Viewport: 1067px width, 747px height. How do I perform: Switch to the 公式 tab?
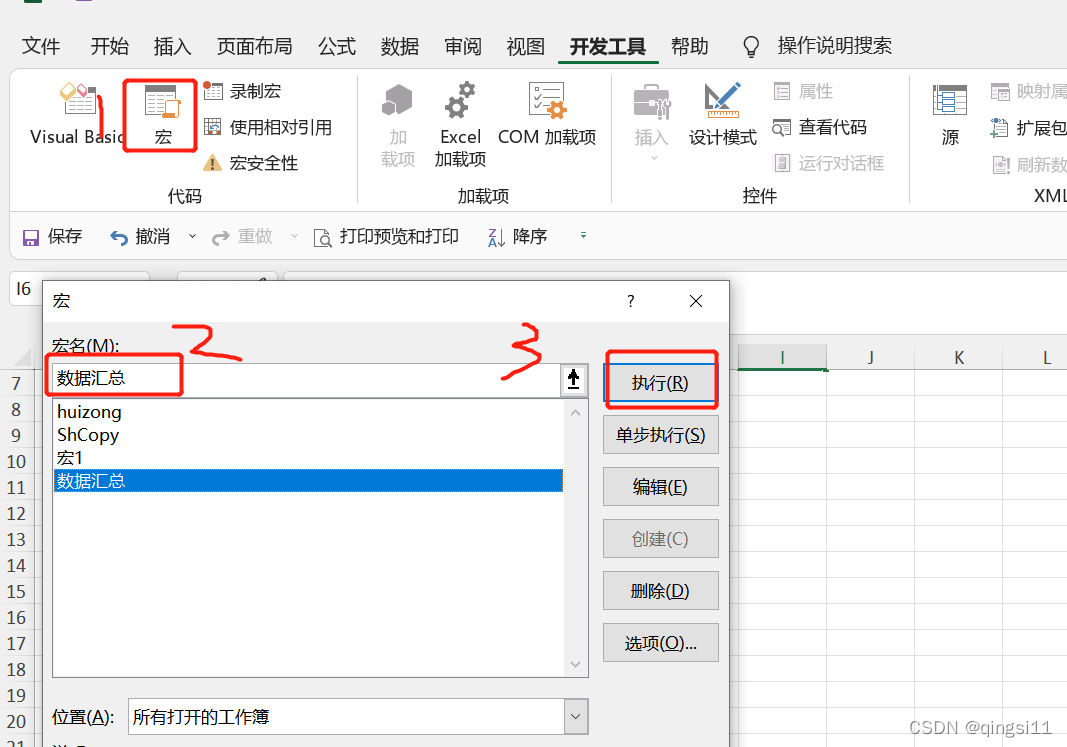tap(337, 46)
